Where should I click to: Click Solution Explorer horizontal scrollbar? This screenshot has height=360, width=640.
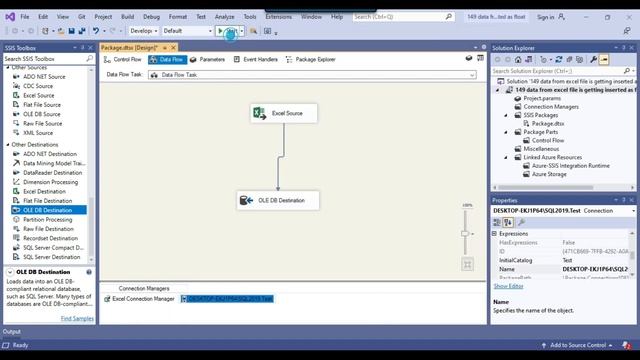(545, 188)
